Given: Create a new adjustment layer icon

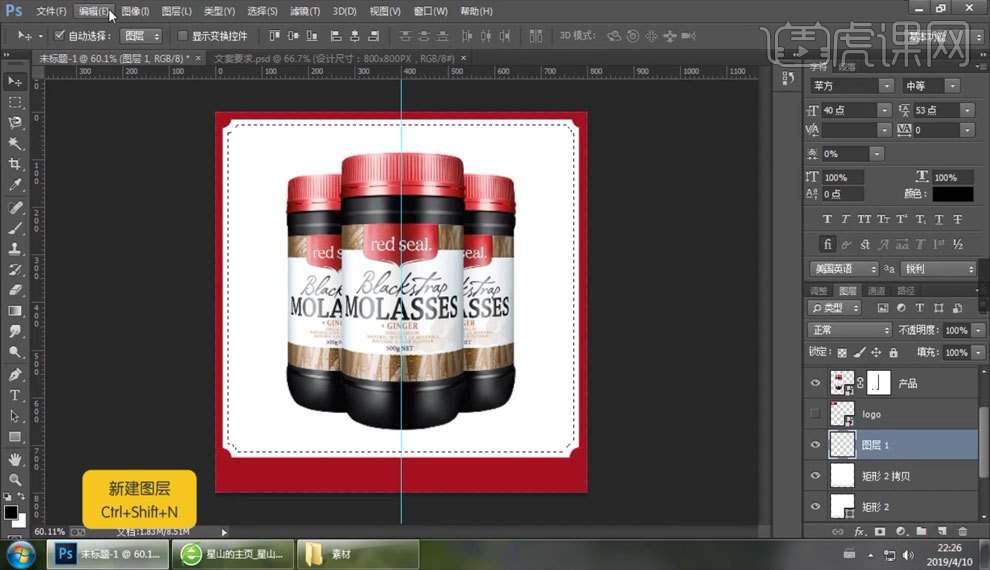Looking at the screenshot, I should (901, 531).
